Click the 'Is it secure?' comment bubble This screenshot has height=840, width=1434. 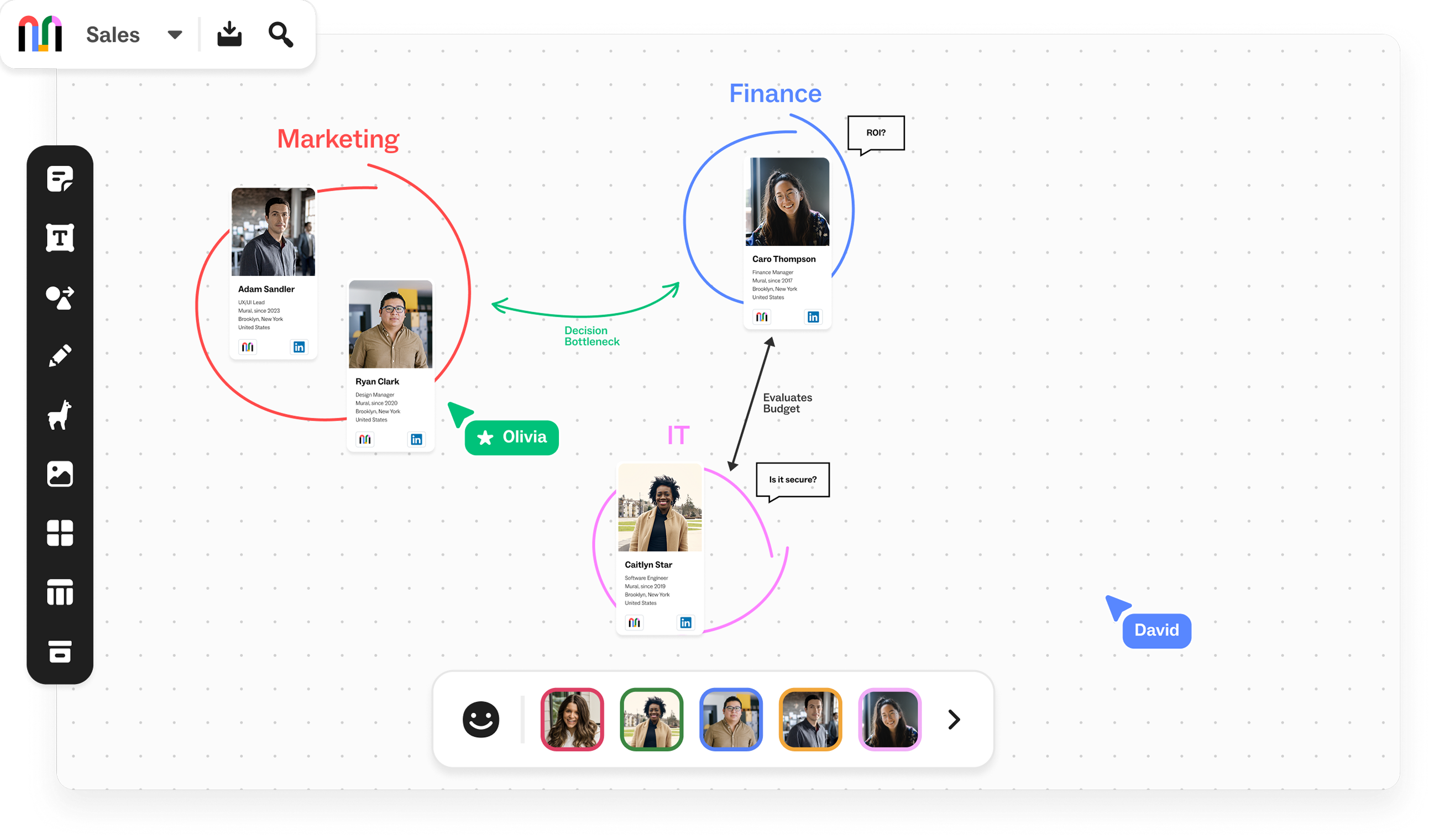coord(793,480)
